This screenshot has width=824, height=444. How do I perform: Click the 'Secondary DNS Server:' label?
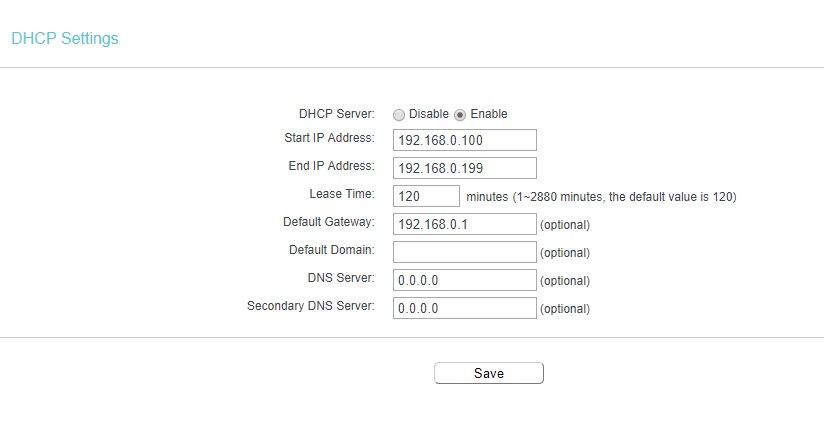point(311,306)
